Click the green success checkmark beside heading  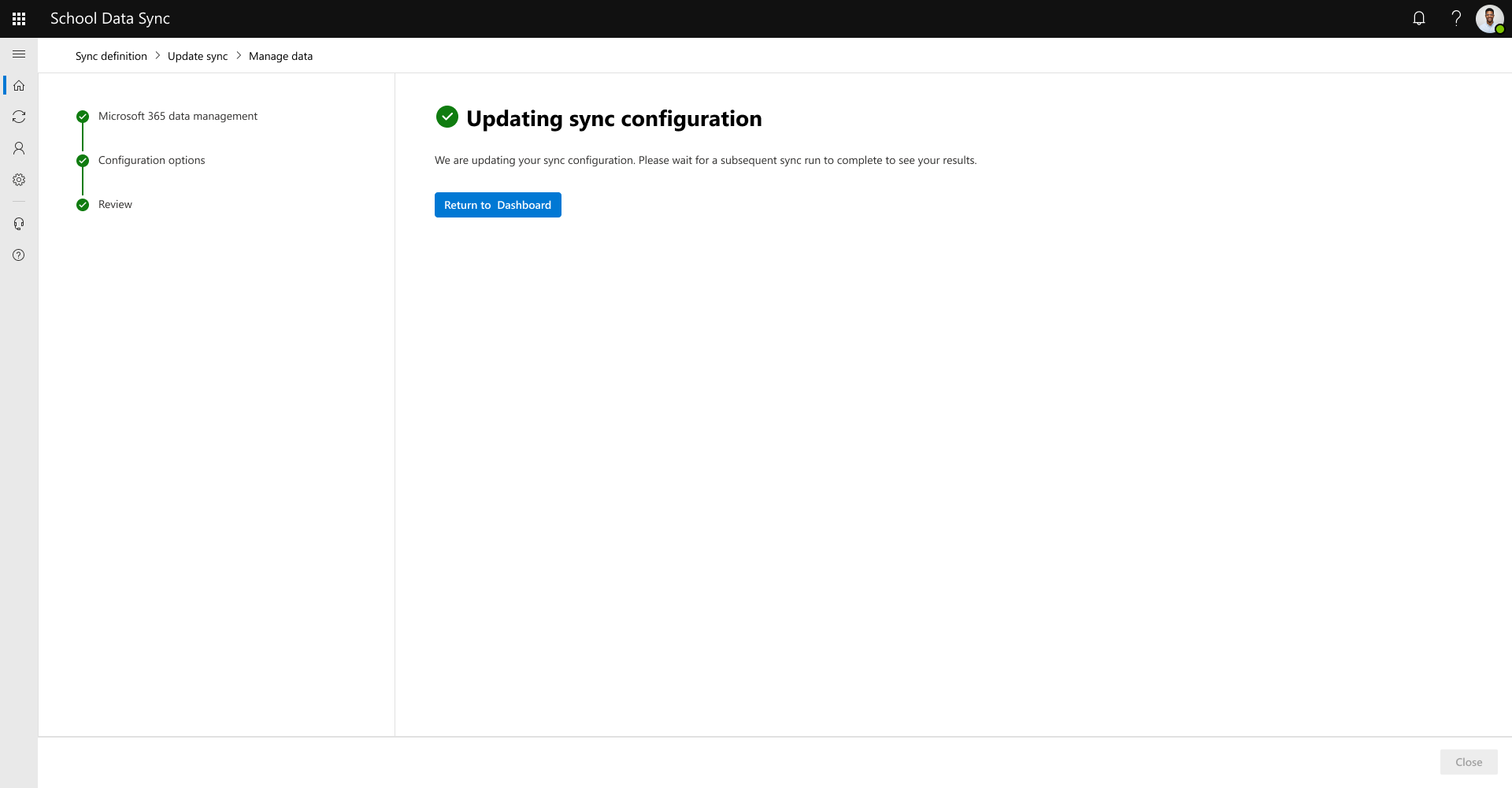(447, 117)
